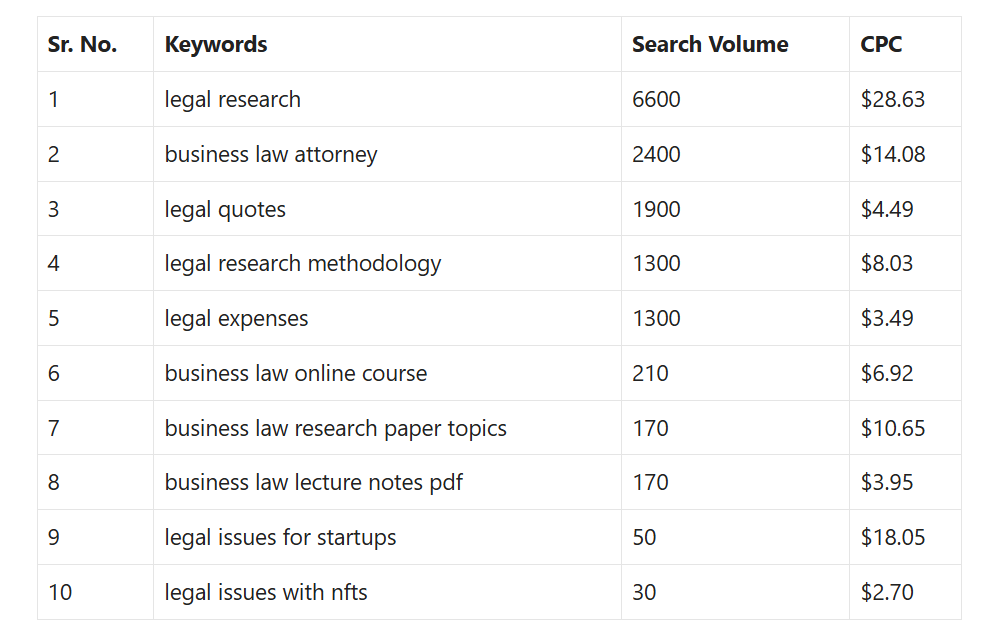Select the 'business law online course' cell

(387, 373)
